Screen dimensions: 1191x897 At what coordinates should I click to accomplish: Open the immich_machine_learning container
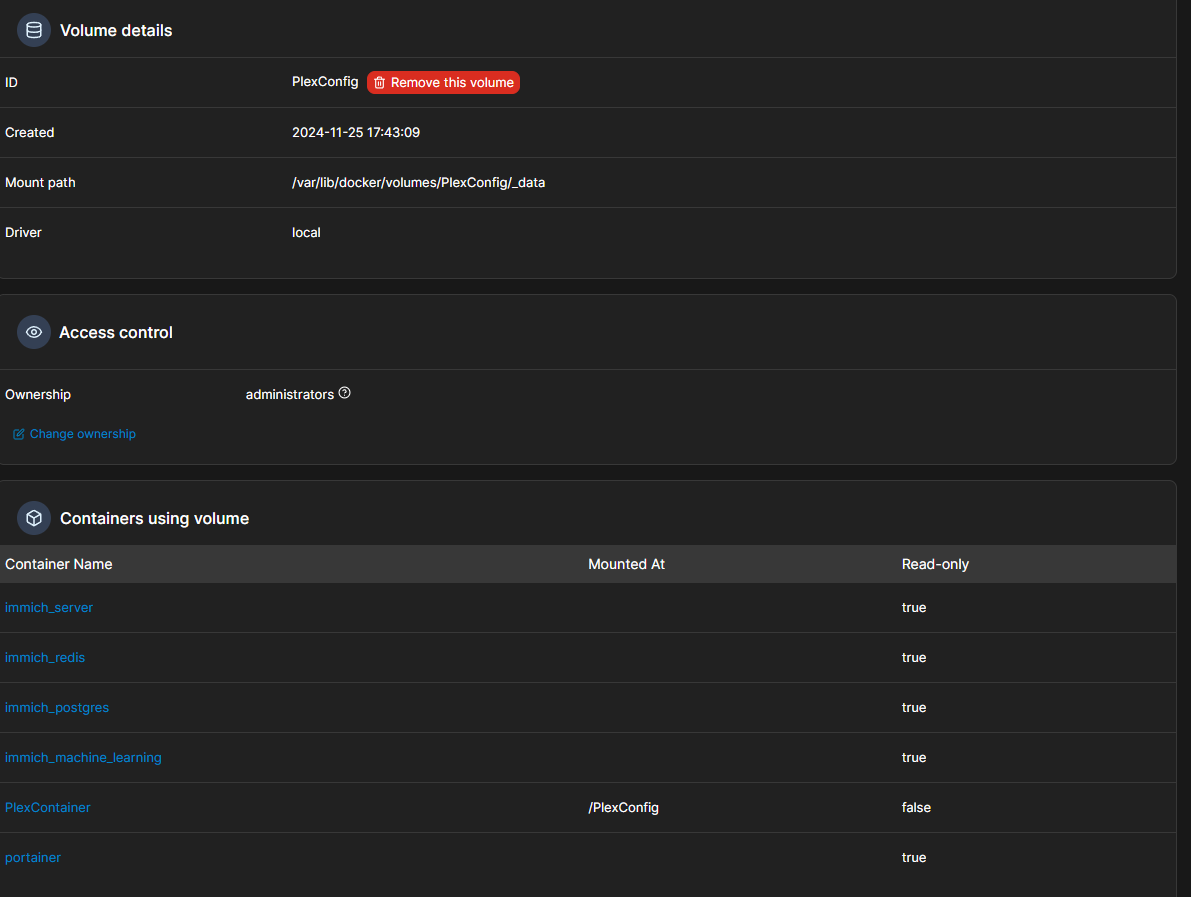click(83, 758)
